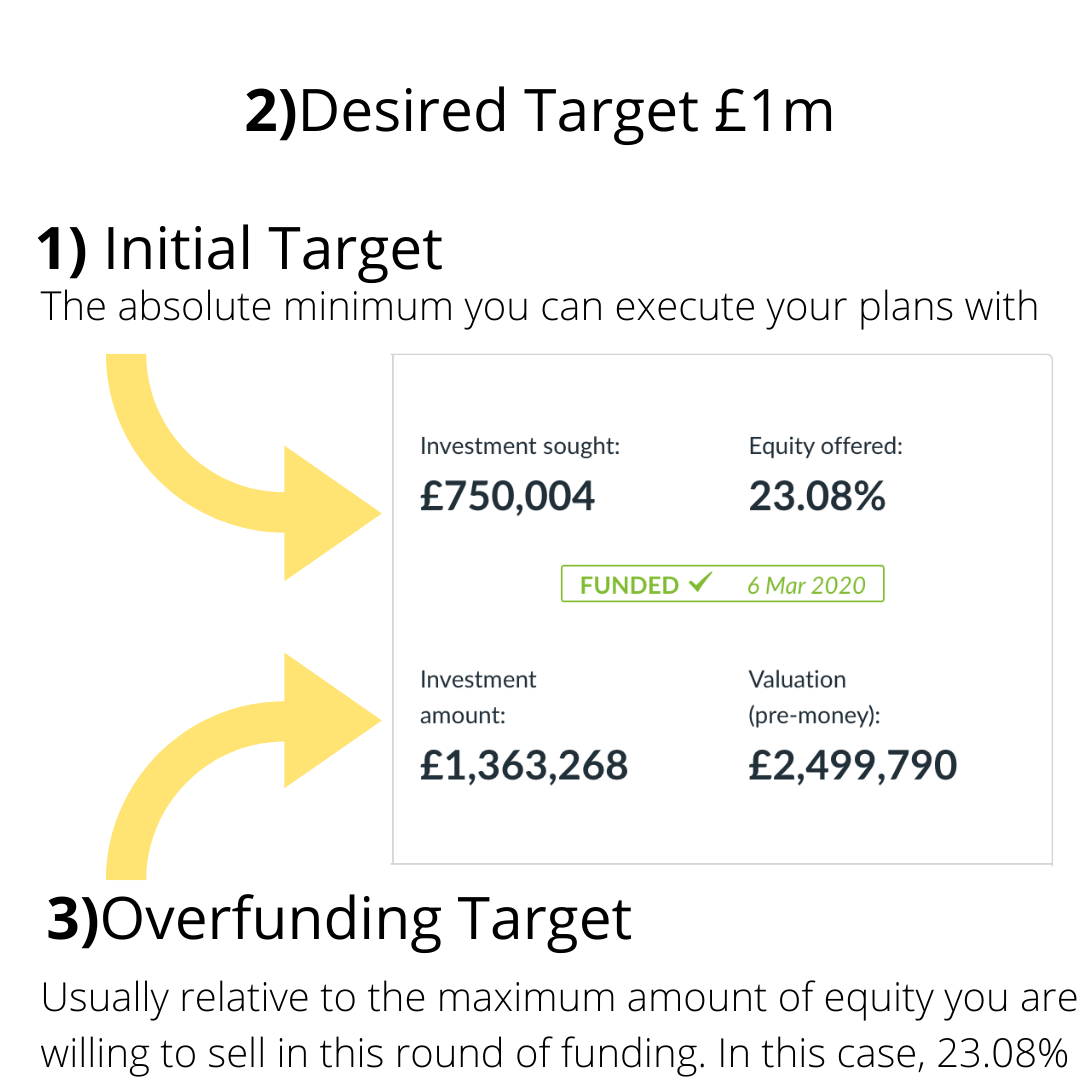The height and width of the screenshot is (1080, 1080).
Task: Click the Initial Target heading
Action: pos(240,248)
